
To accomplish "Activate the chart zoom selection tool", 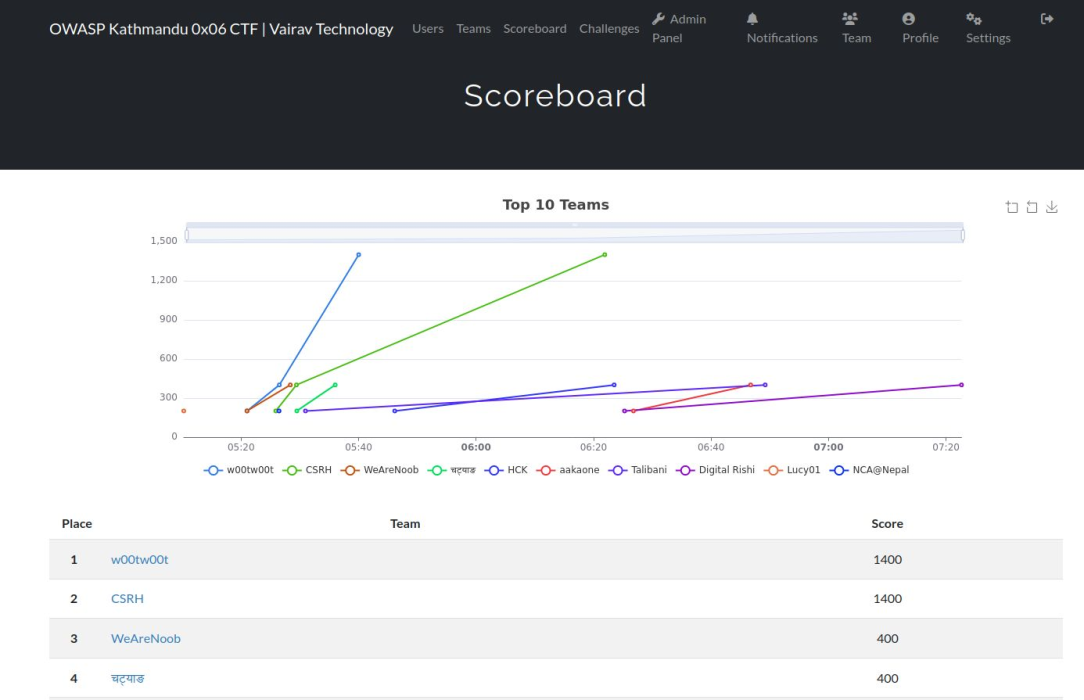I will coord(1011,207).
